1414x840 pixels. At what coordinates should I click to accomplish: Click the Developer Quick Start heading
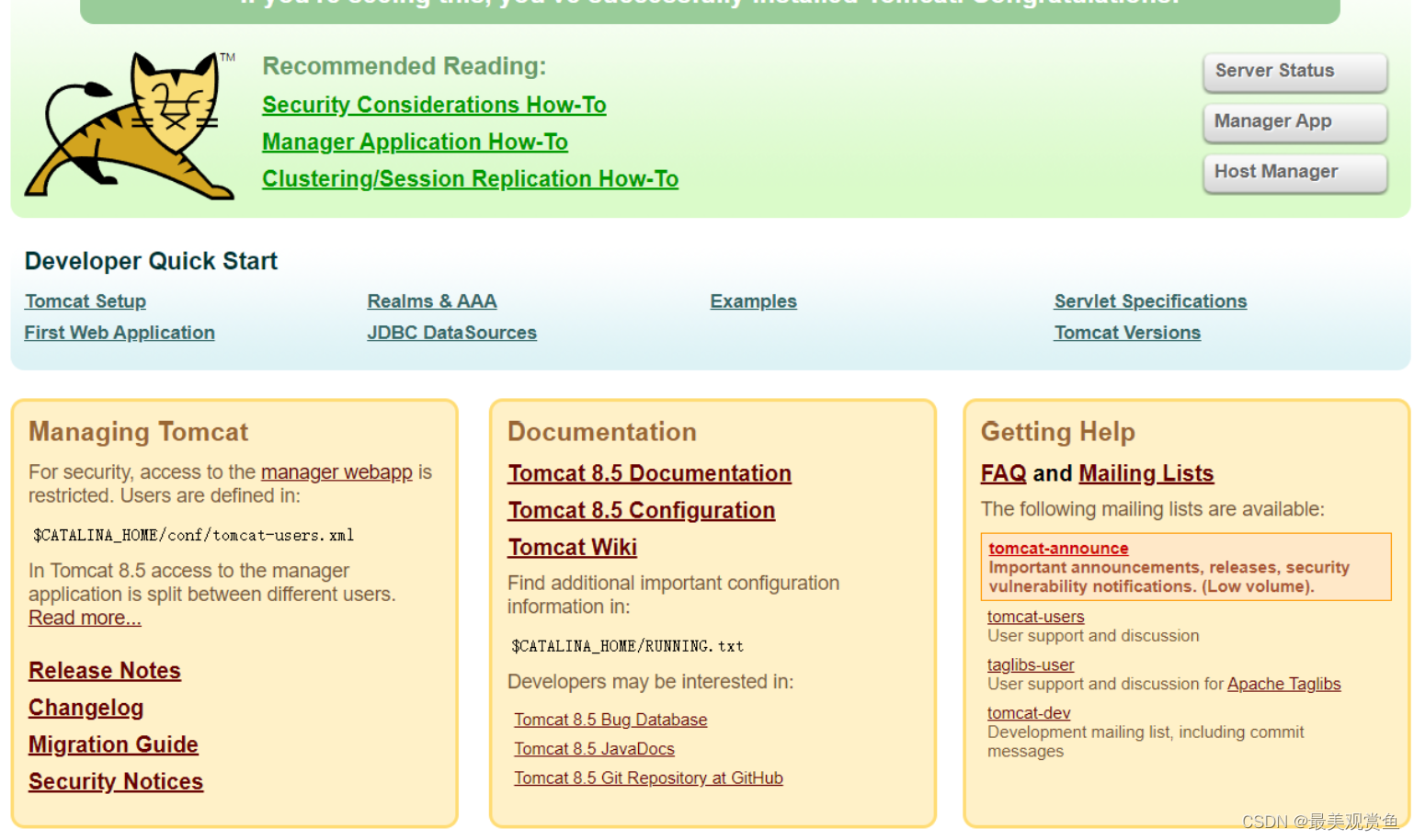coord(151,261)
